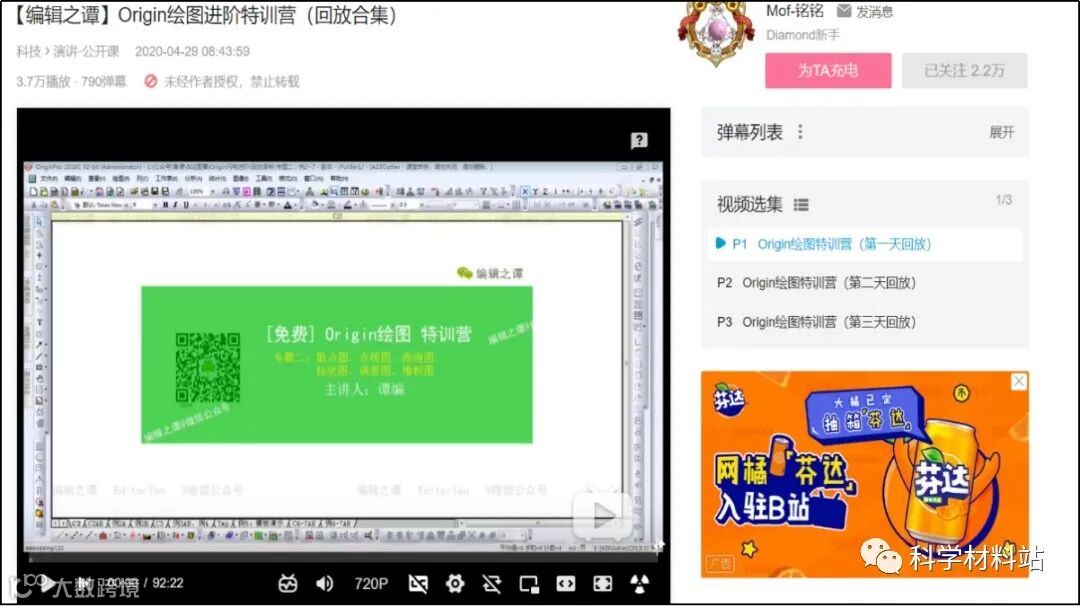Viewport: 1080px width, 607px height.
Task: Seek on the video progress bar
Action: coord(343,557)
